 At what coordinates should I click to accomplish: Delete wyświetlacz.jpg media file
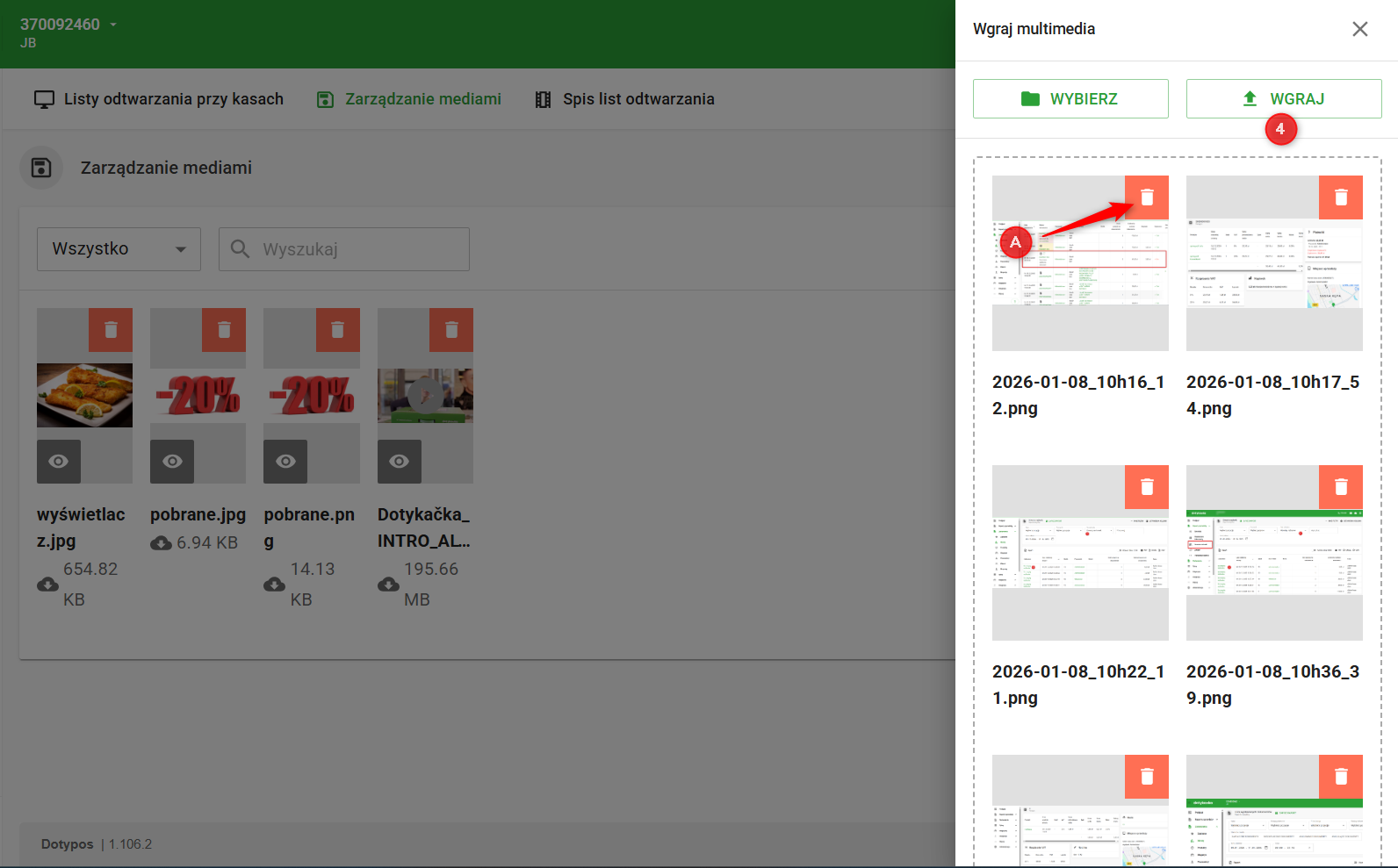click(111, 330)
